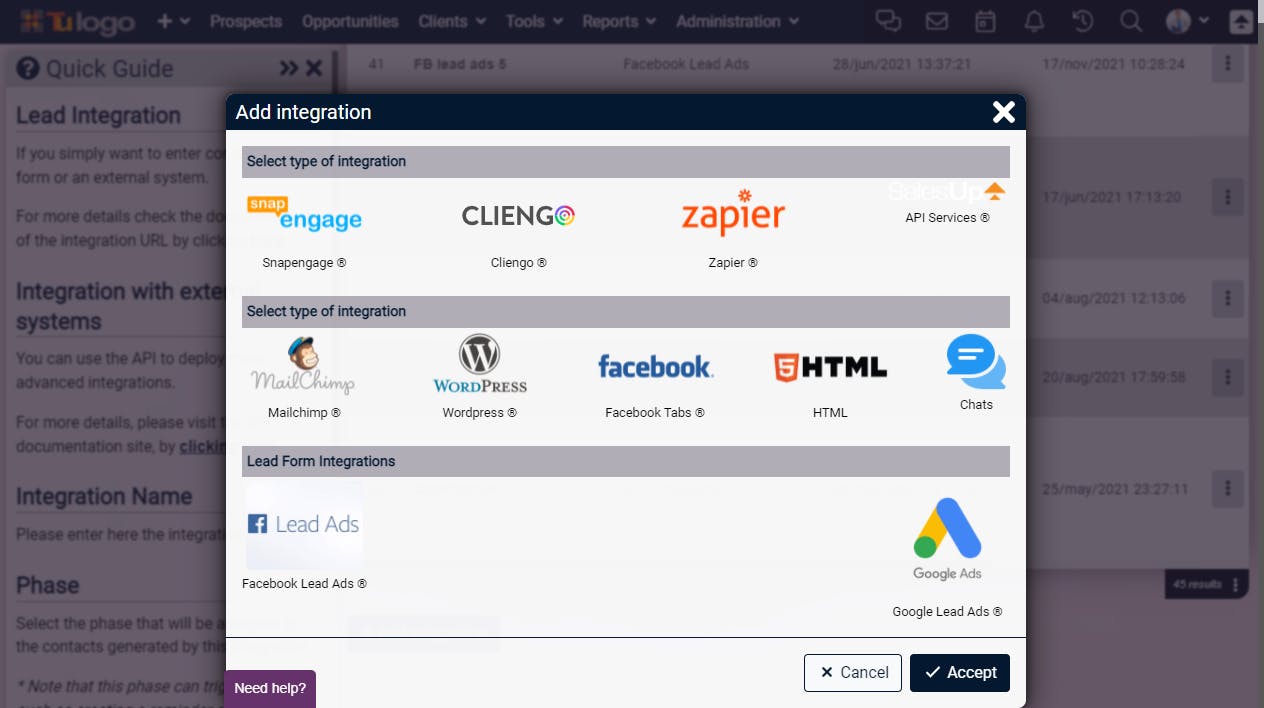Expand the Clients menu
Viewport: 1264px width, 708px height.
452,21
